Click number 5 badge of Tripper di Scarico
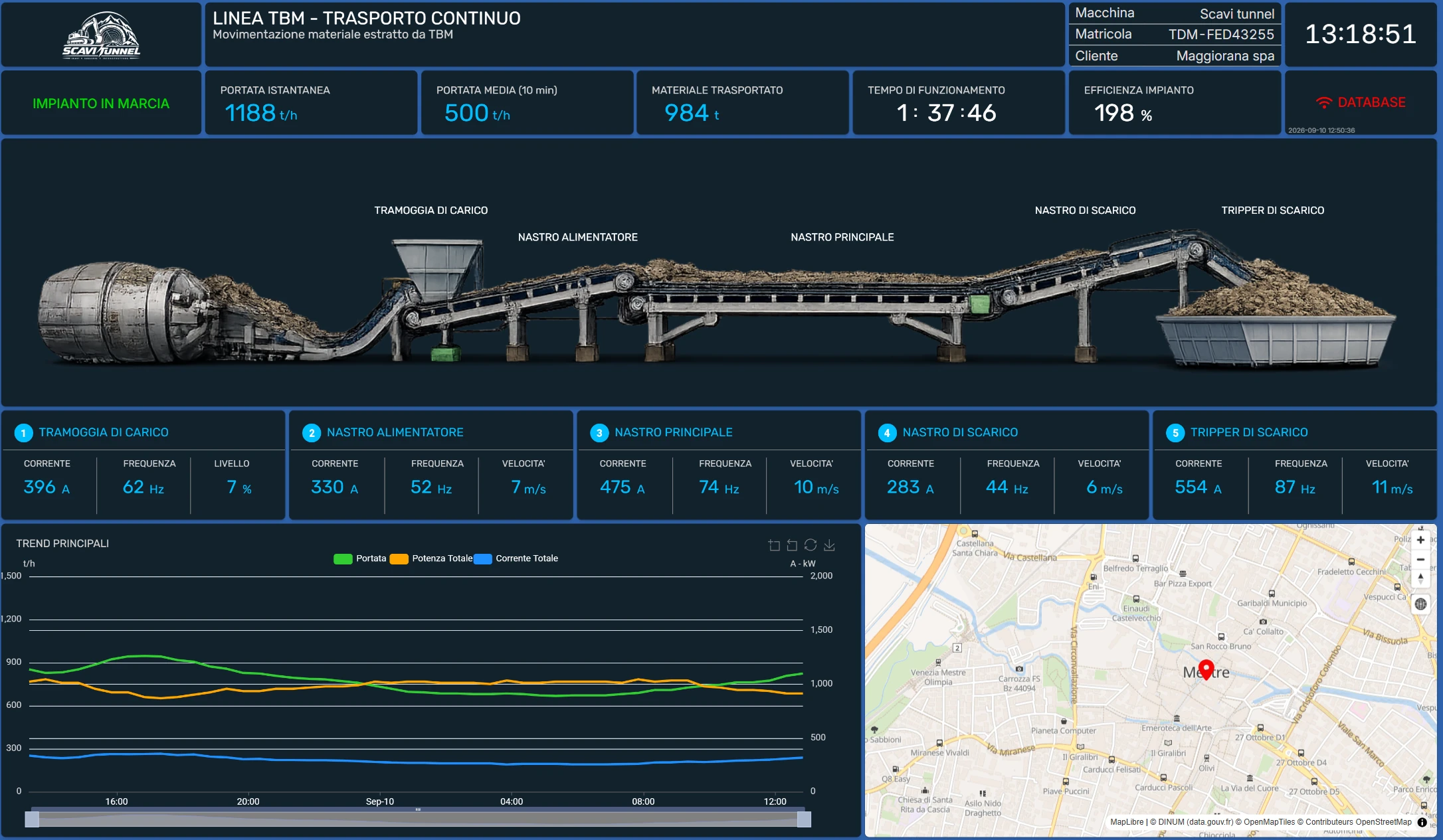The image size is (1443, 840). 1175,433
